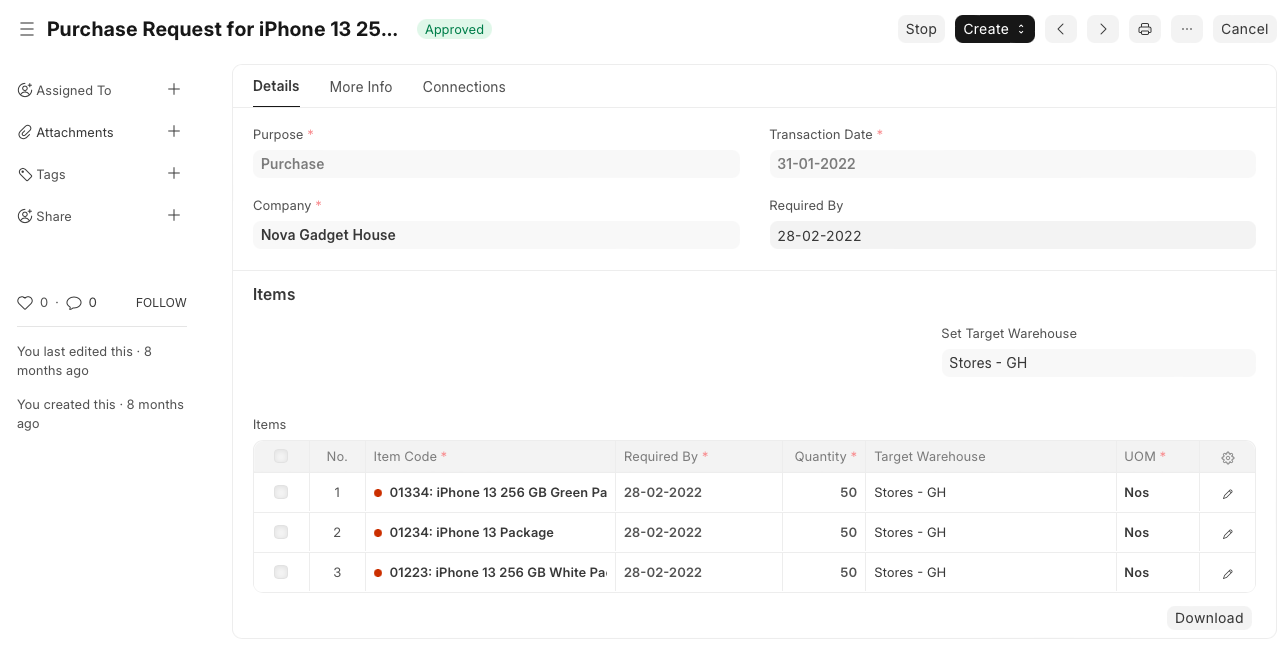This screenshot has height=656, width=1287.
Task: Click the print icon in the toolbar
Action: pos(1144,29)
